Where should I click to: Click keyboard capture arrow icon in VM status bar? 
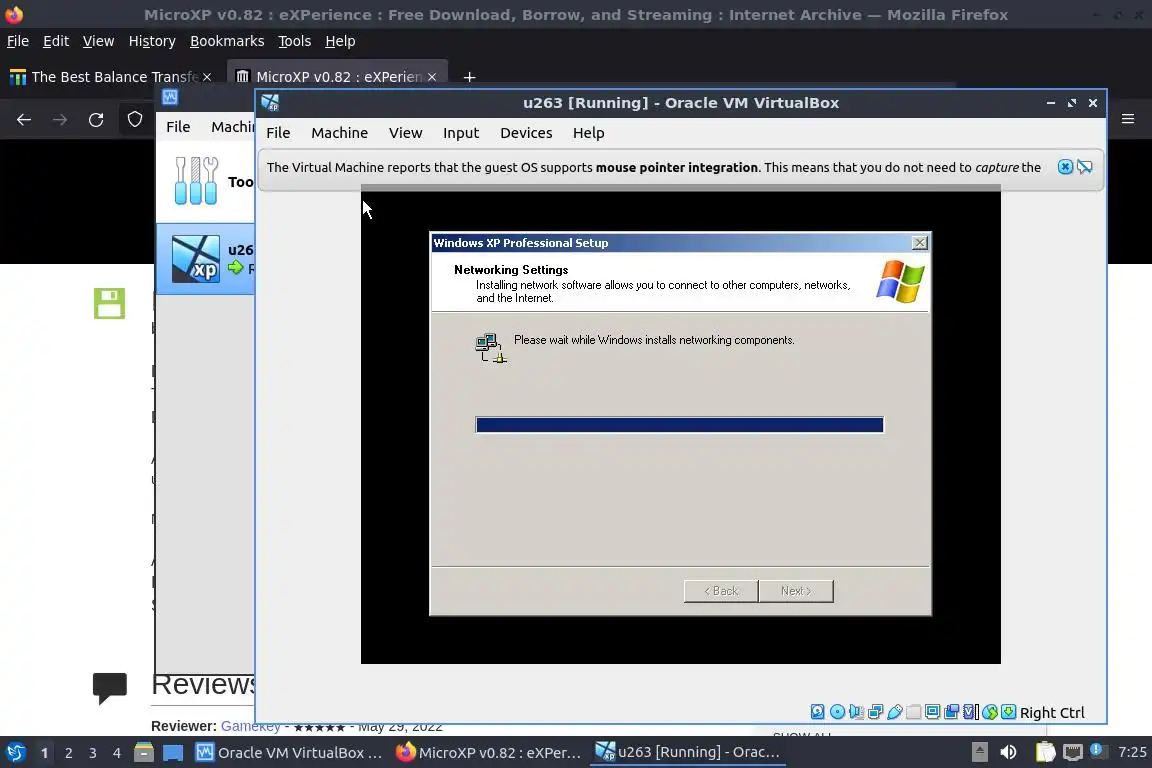click(x=1009, y=711)
